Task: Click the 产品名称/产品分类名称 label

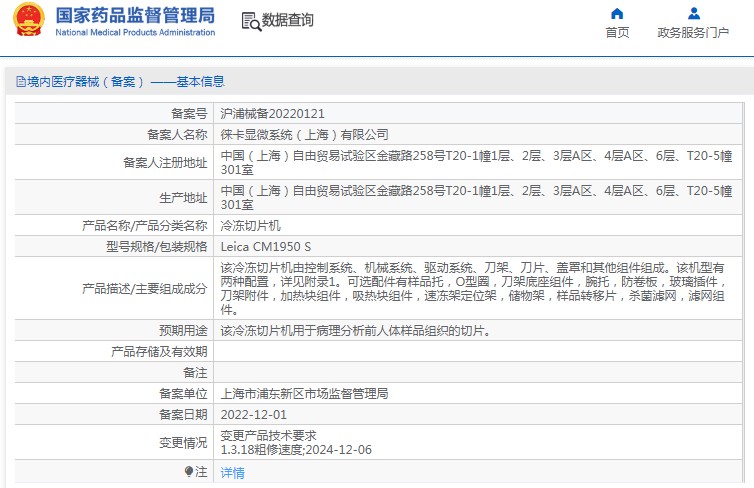Action: pyautogui.click(x=145, y=226)
